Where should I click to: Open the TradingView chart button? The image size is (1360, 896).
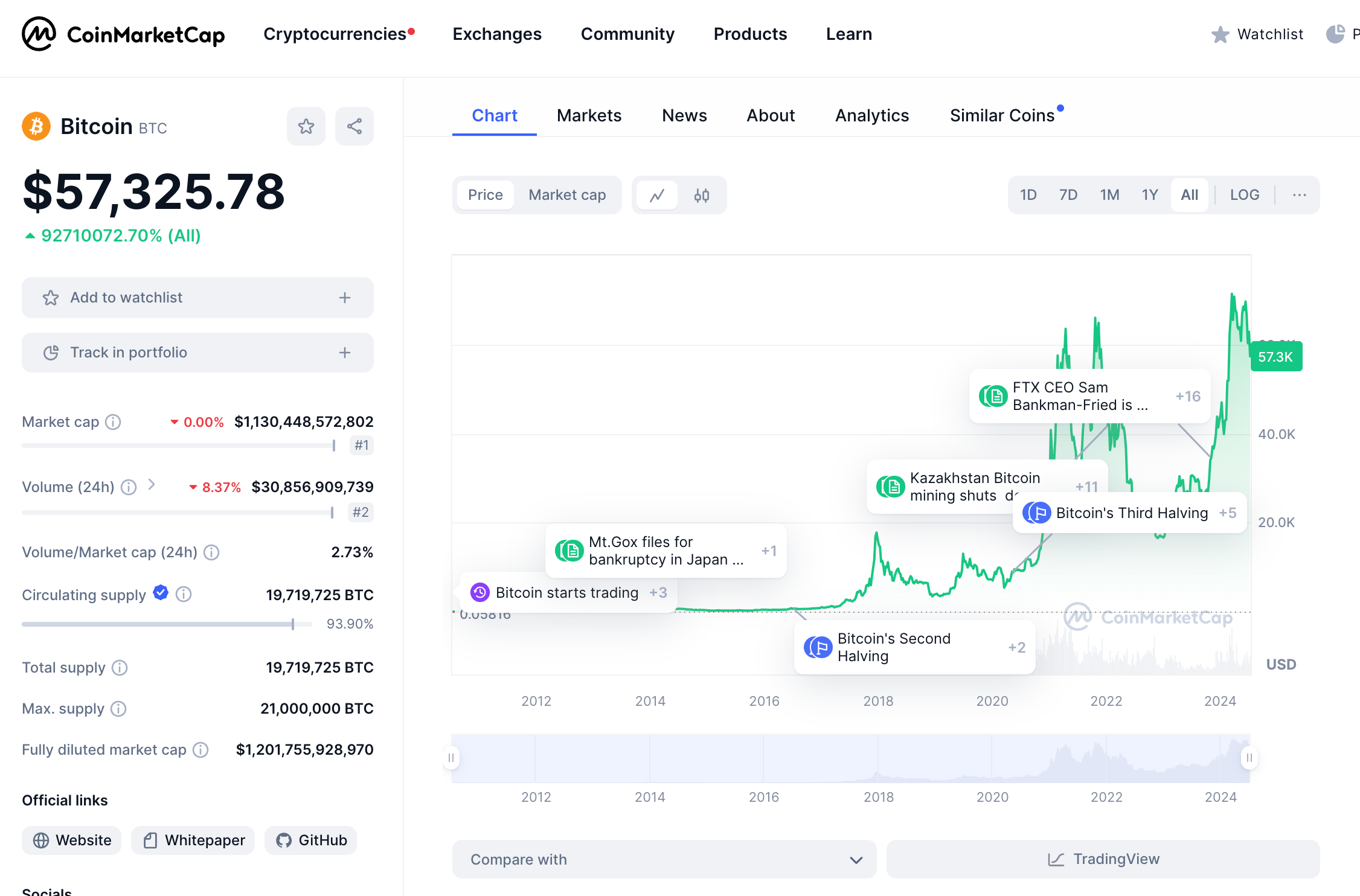(x=1103, y=859)
